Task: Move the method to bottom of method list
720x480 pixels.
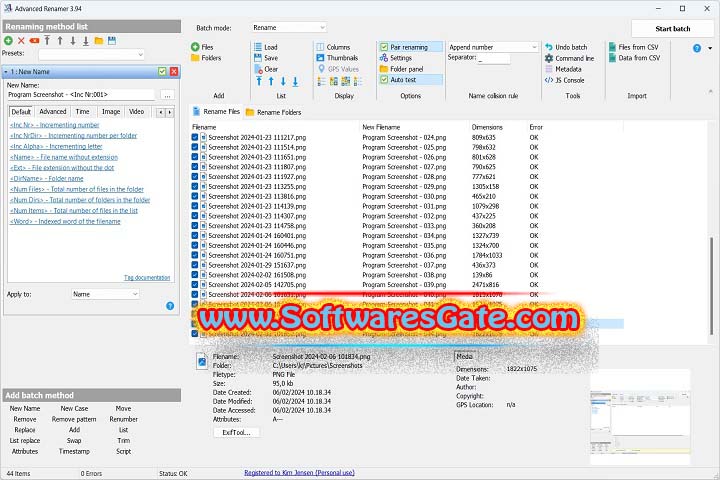Action: [86, 40]
